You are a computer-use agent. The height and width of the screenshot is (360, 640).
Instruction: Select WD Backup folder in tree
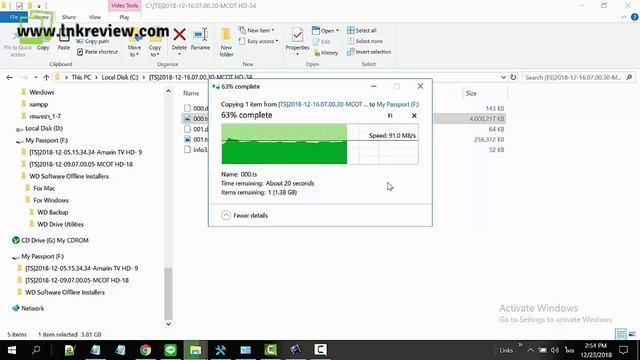coord(53,212)
